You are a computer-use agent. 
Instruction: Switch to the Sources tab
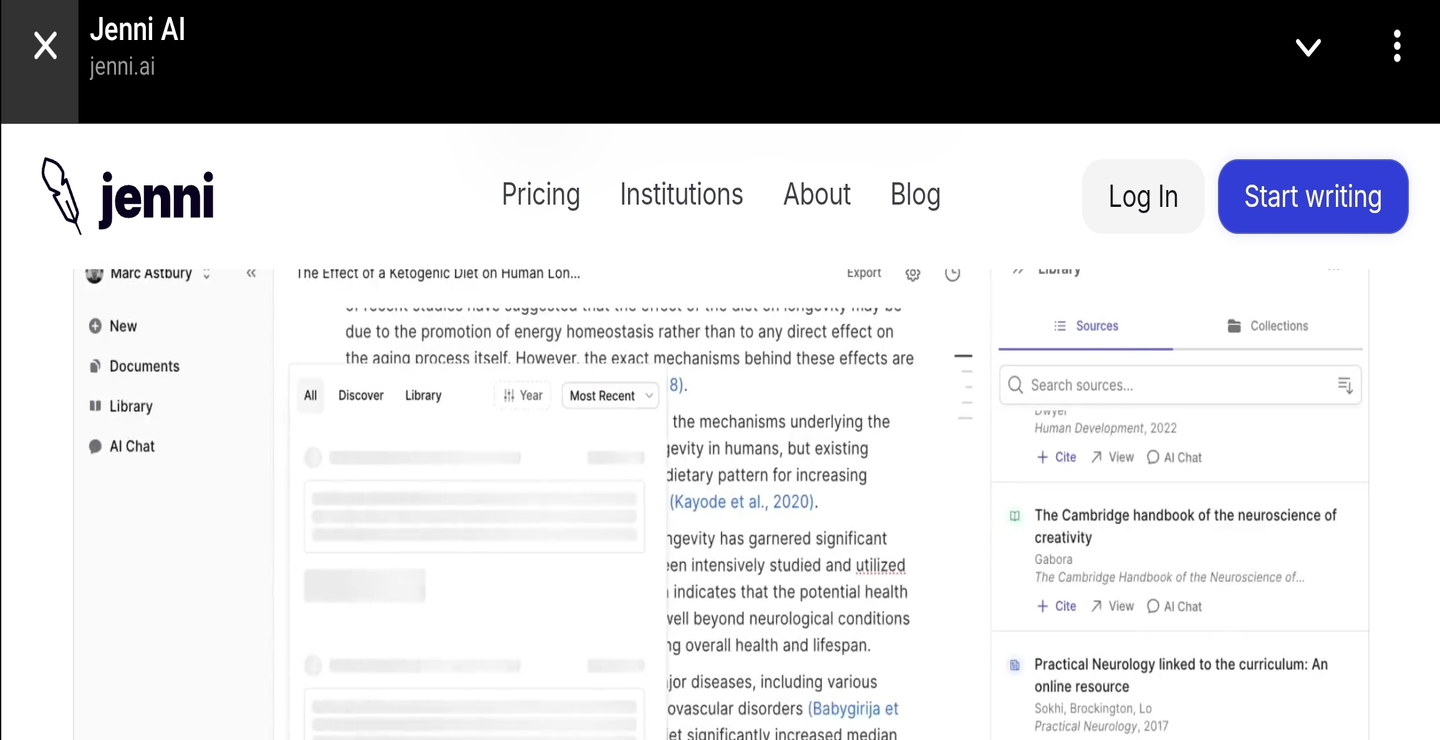(x=1086, y=326)
